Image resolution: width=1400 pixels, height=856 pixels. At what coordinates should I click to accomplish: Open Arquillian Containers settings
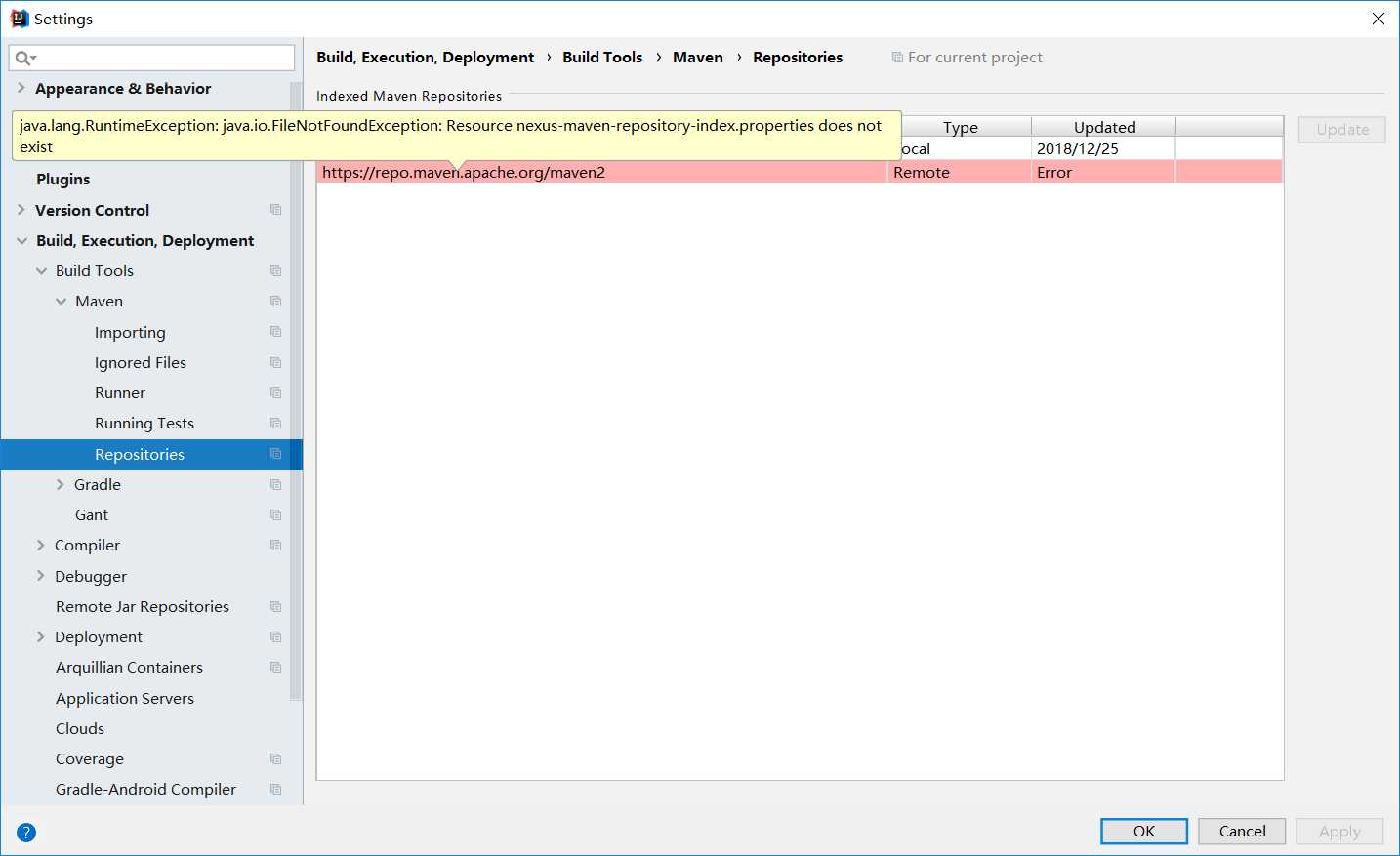click(129, 667)
